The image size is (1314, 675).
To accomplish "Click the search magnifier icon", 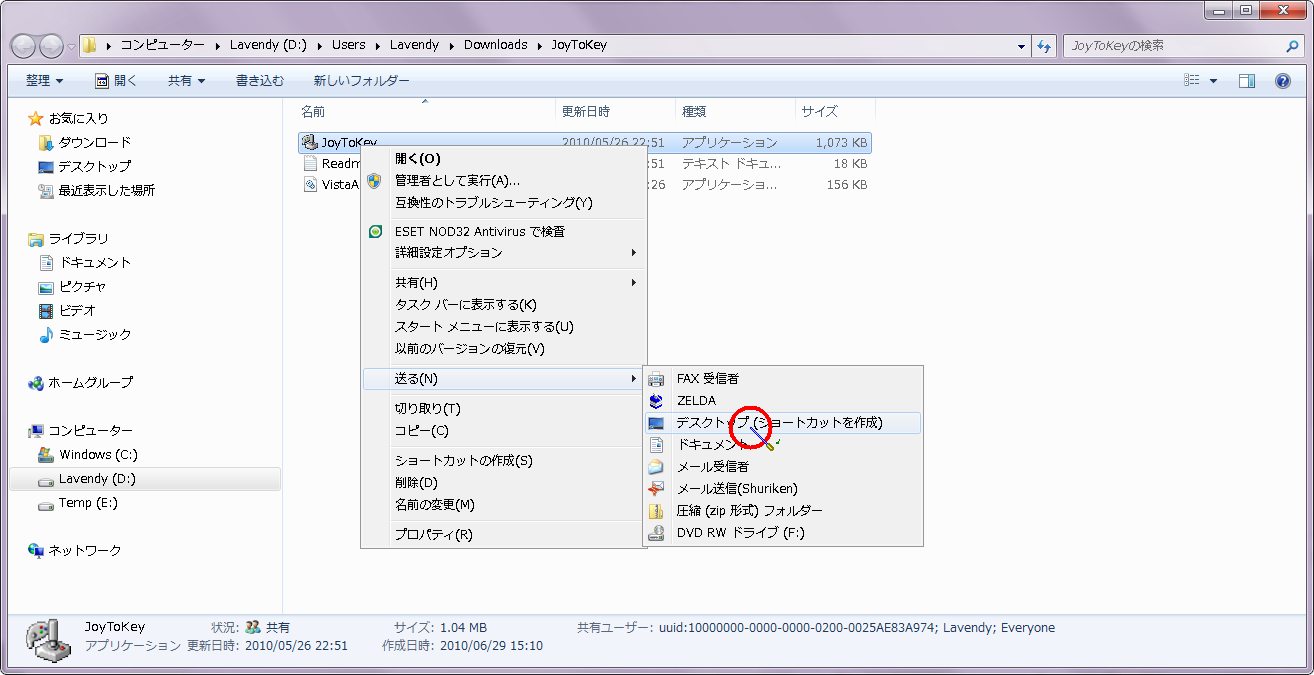I will click(1292, 46).
